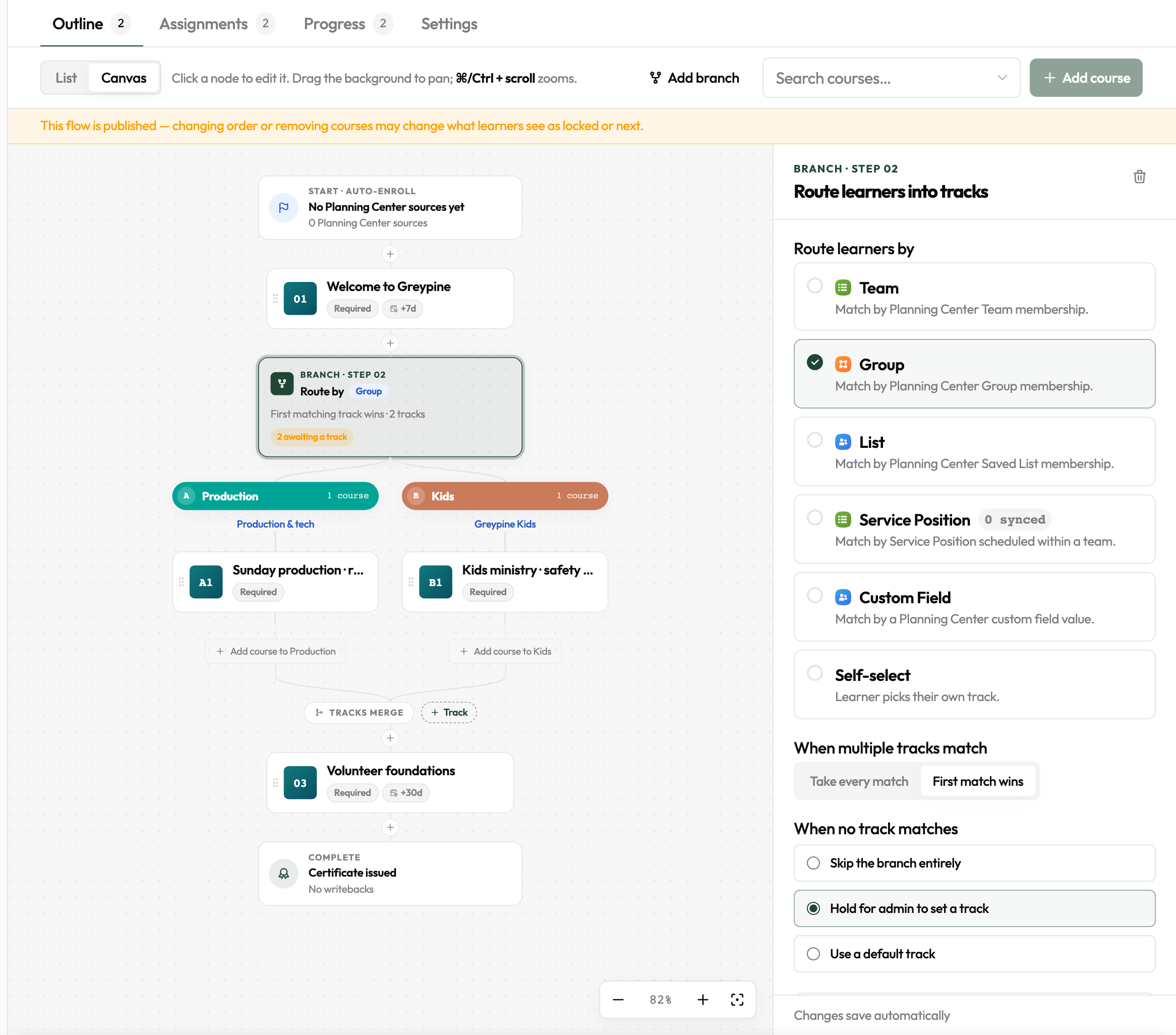The width and height of the screenshot is (1176, 1035).
Task: Open the Search courses dropdown
Action: coord(891,78)
